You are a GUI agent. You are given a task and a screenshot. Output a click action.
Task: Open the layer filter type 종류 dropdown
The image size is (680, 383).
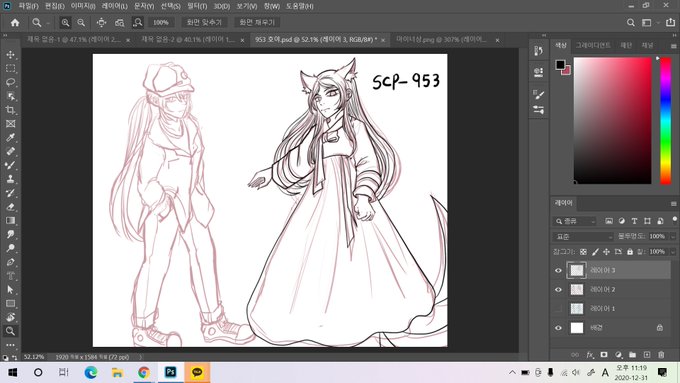click(575, 221)
